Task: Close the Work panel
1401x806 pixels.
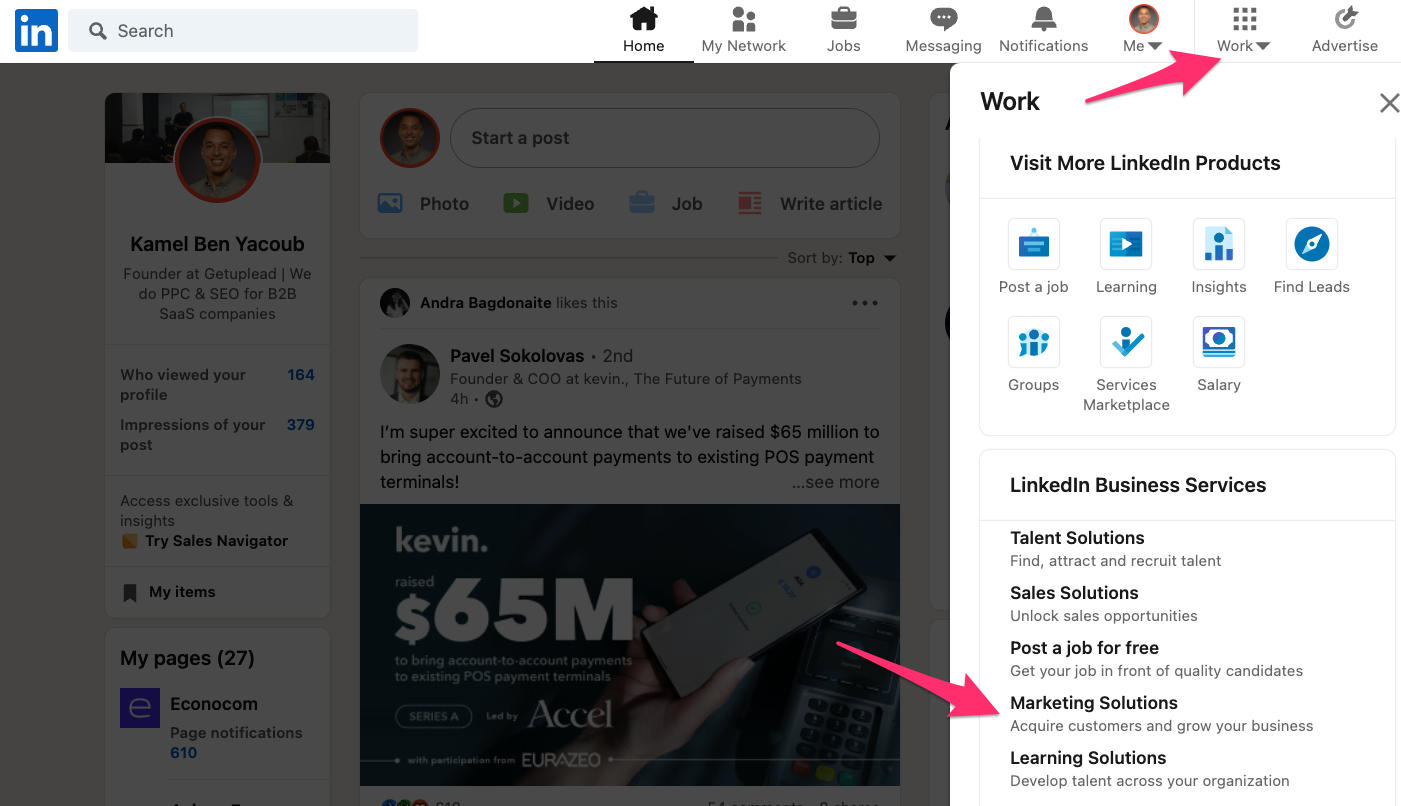Action: (1389, 102)
